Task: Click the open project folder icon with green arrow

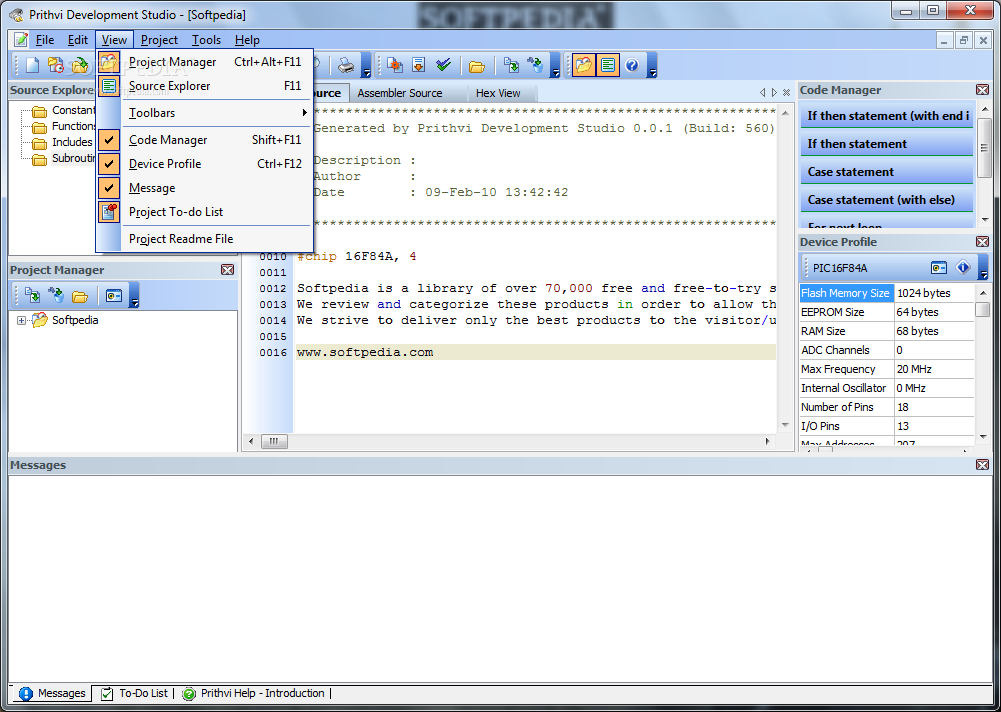Action: pos(79,65)
